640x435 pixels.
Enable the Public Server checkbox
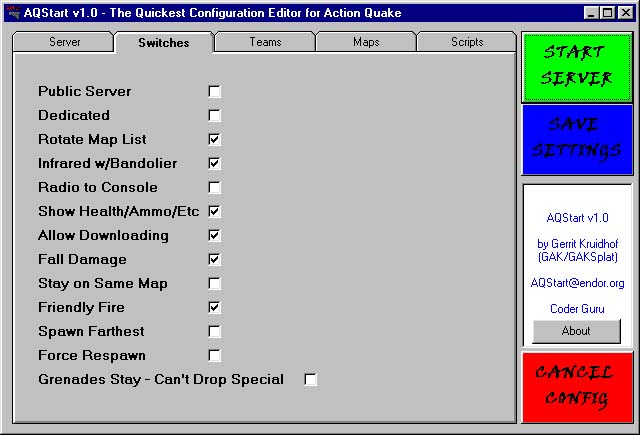[214, 91]
